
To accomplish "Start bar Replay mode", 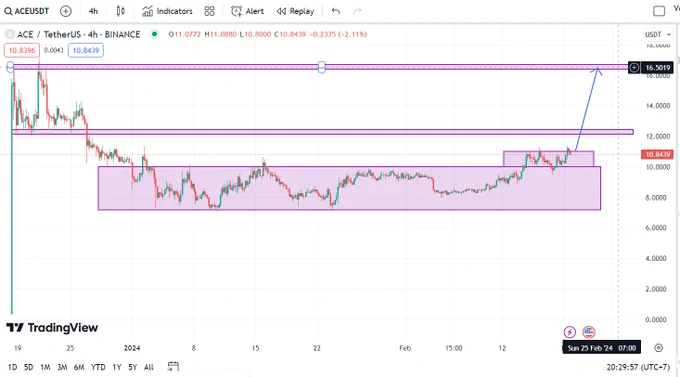I will tap(295, 11).
